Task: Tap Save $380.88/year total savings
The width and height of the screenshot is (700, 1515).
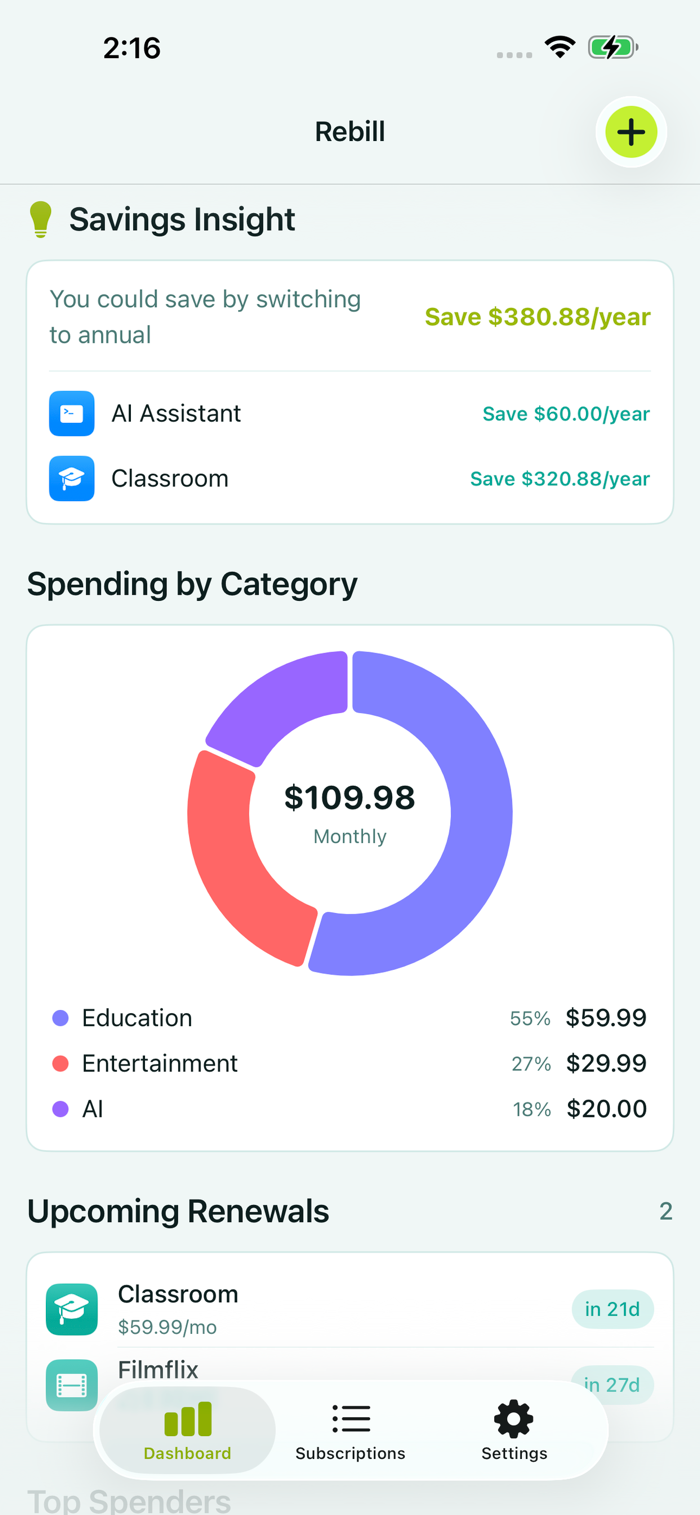Action: pyautogui.click(x=537, y=317)
